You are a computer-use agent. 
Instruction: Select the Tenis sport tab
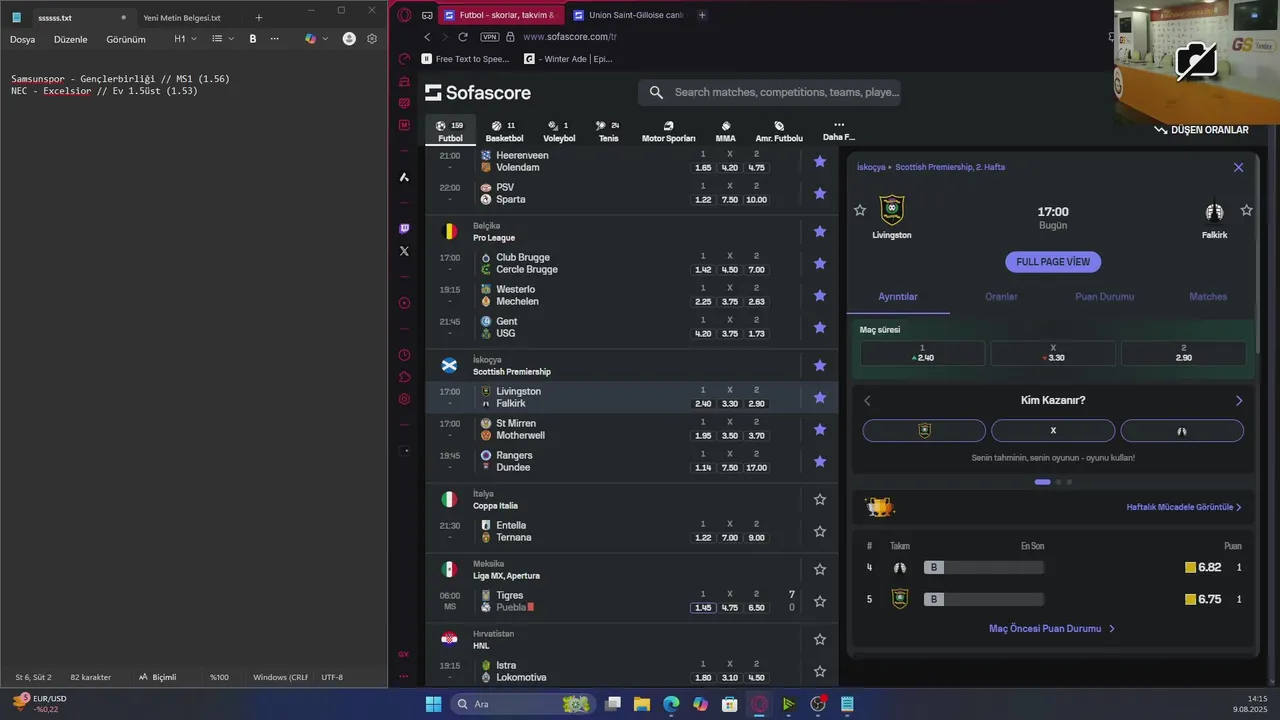click(x=608, y=131)
